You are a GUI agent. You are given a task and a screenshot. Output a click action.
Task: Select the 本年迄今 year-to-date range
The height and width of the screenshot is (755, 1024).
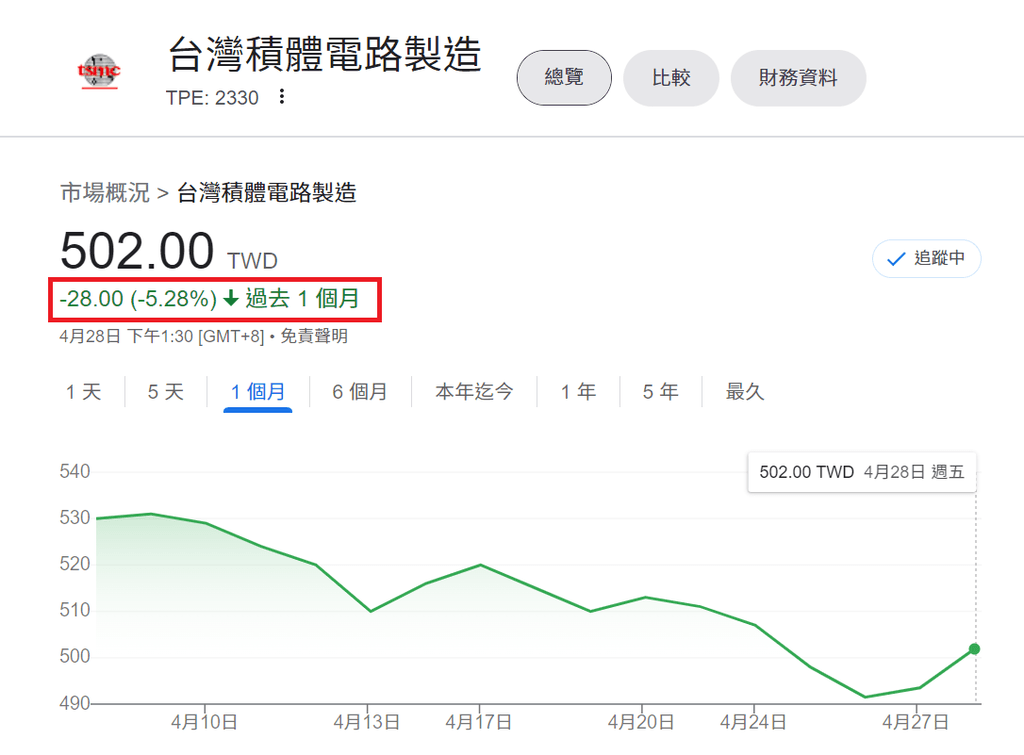pos(474,392)
